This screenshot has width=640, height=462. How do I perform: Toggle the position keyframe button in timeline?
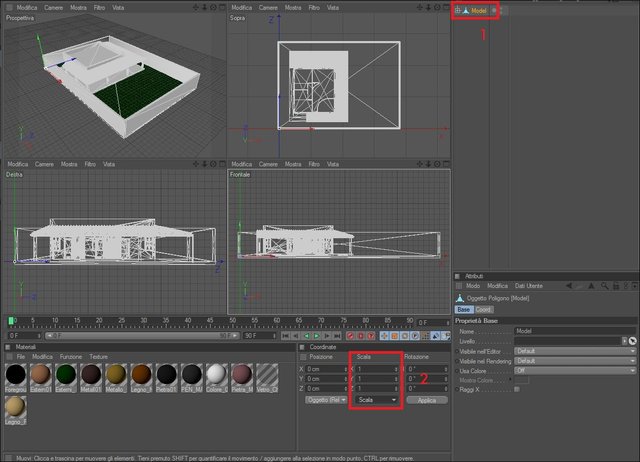[384, 335]
